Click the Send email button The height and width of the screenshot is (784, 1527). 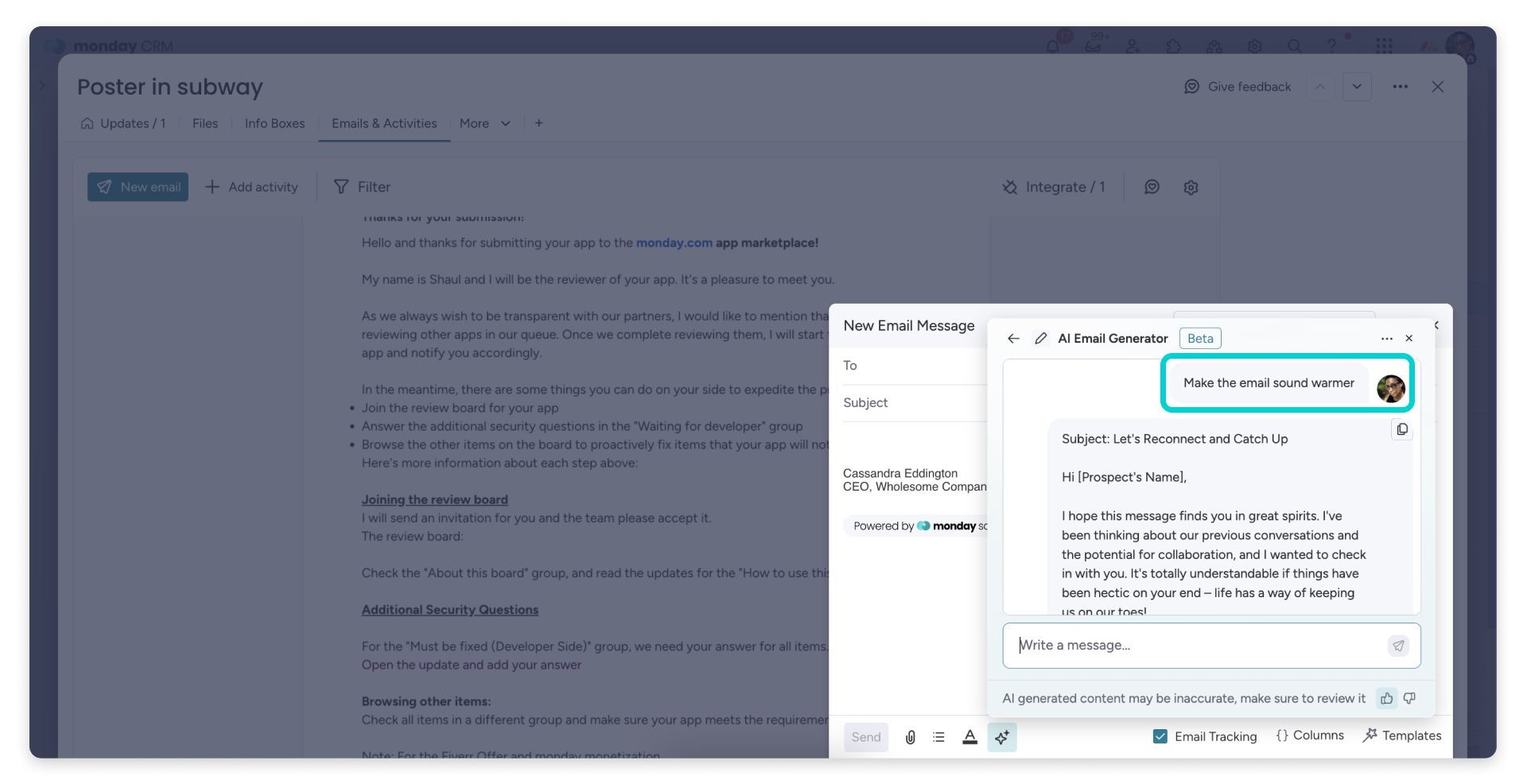coord(866,737)
